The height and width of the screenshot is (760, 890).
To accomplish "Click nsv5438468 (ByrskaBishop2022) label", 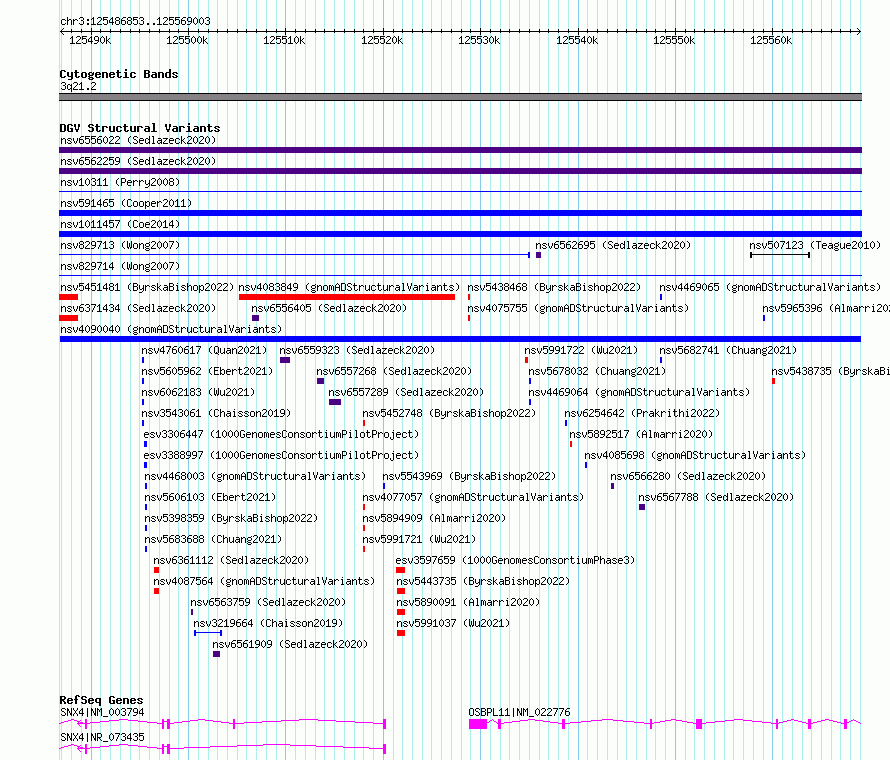I will pyautogui.click(x=554, y=287).
